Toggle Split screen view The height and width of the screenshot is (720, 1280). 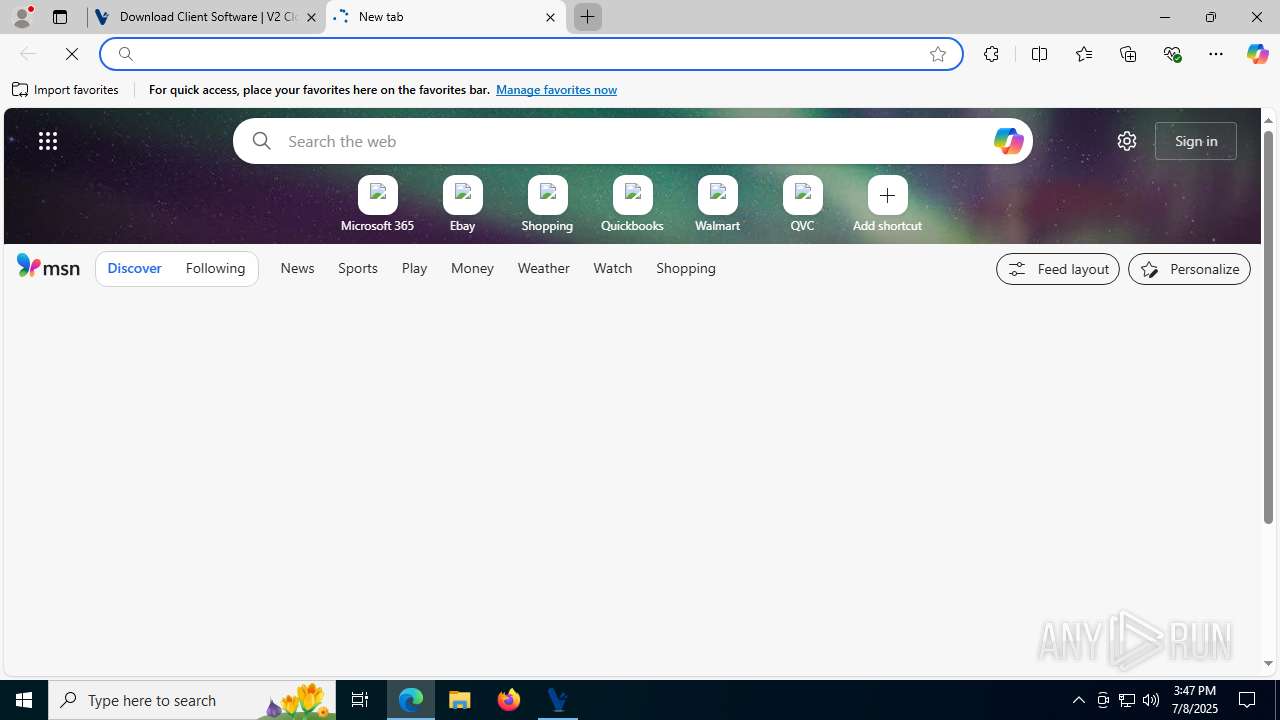click(1039, 54)
